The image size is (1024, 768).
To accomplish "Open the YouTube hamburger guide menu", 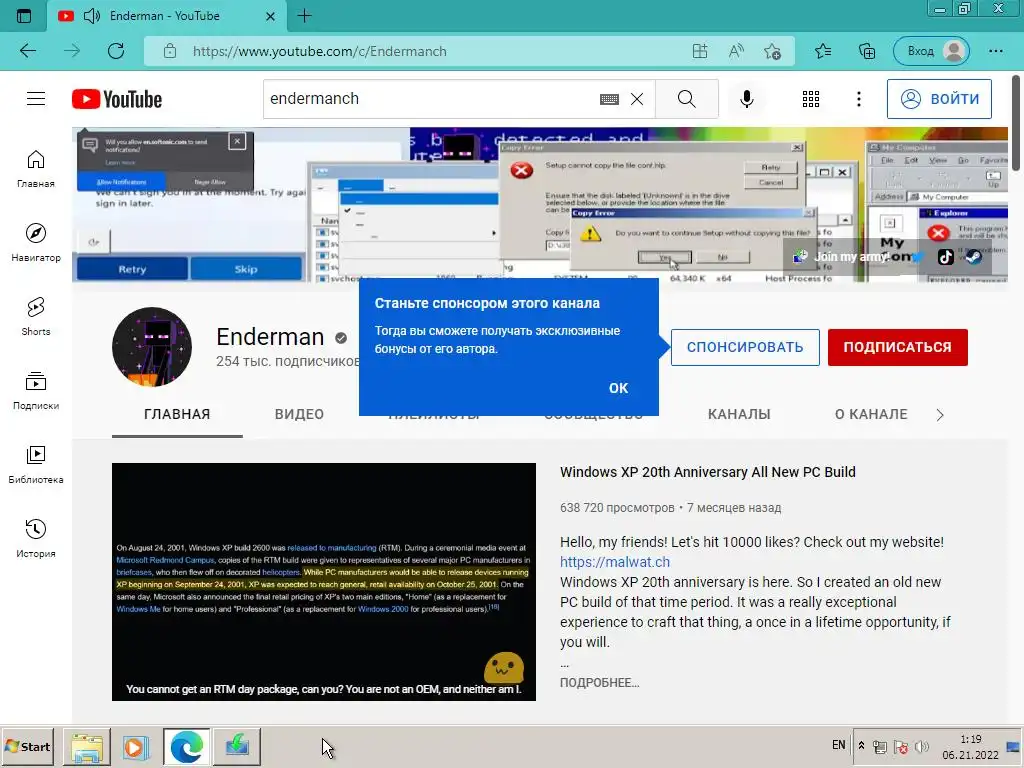I will coord(36,99).
